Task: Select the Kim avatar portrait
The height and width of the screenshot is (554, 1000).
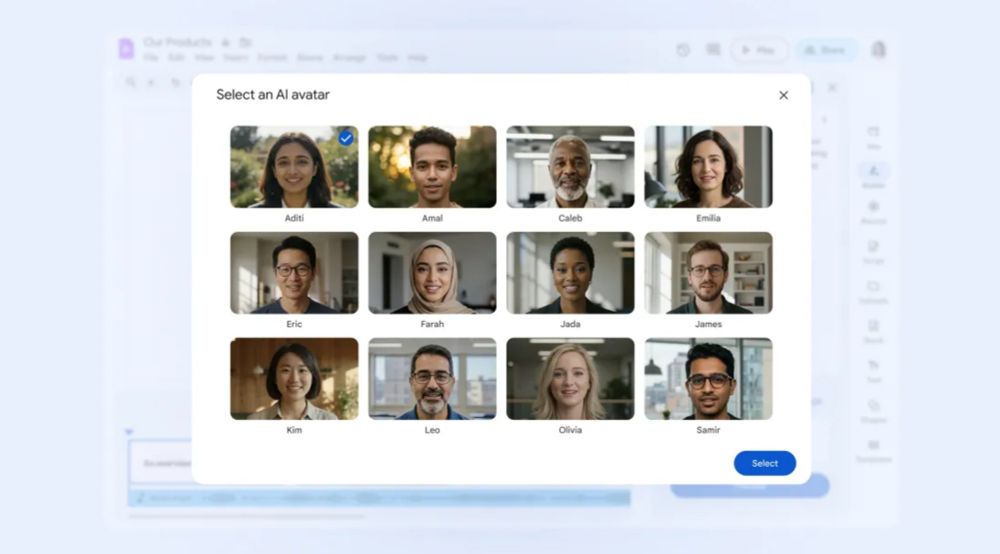Action: [x=294, y=378]
